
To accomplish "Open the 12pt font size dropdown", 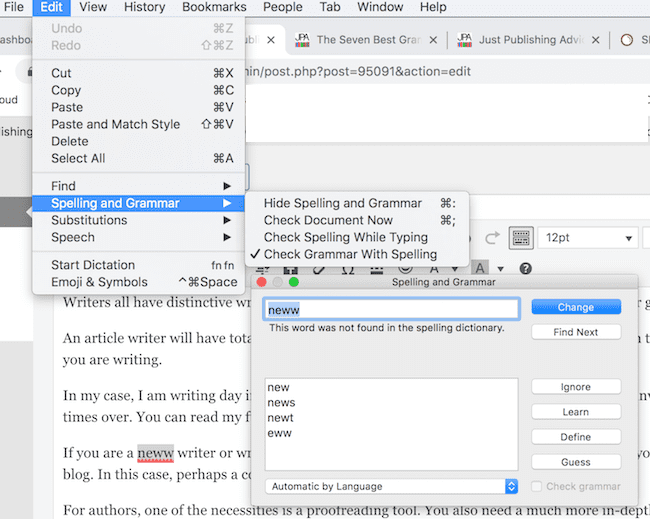I will tap(588, 238).
